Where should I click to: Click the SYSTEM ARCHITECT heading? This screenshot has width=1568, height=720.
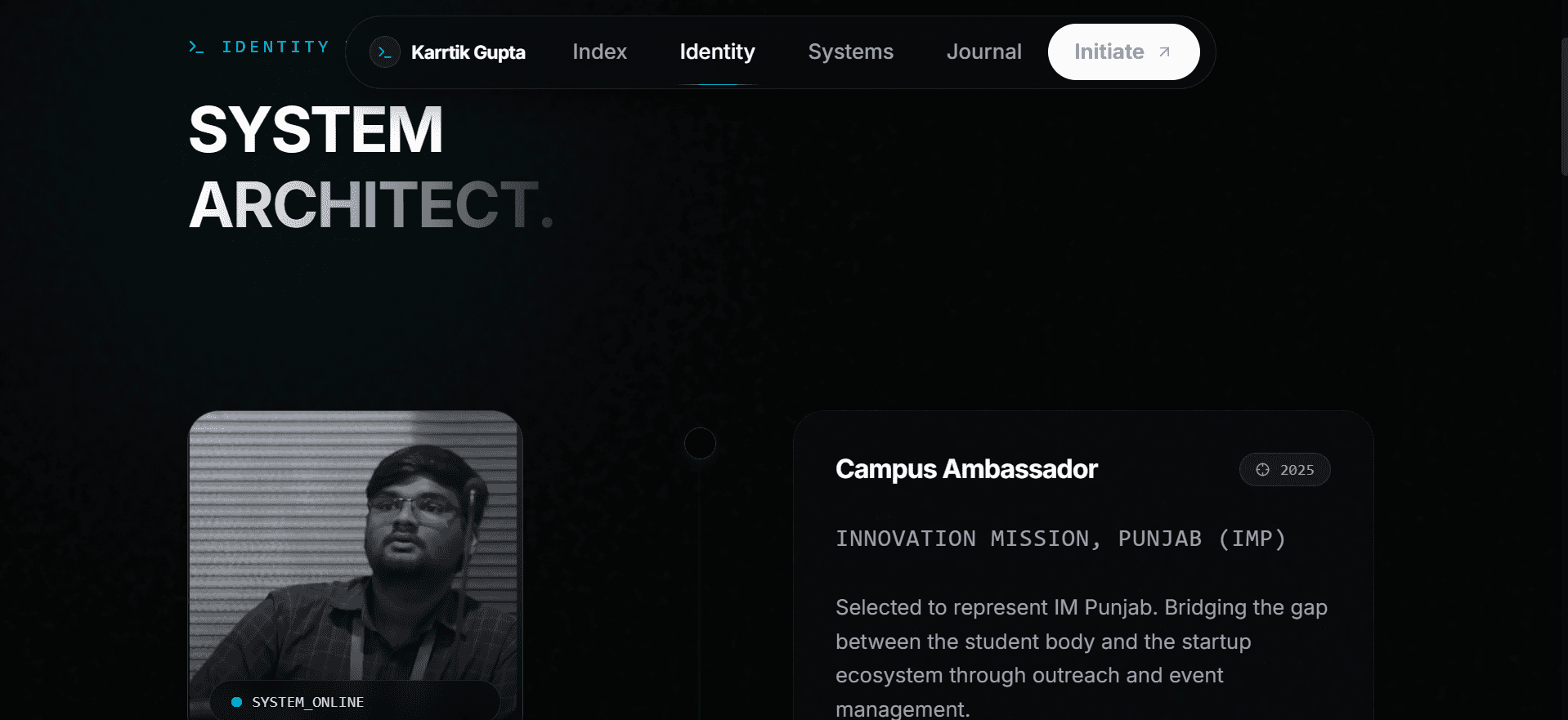(x=372, y=167)
